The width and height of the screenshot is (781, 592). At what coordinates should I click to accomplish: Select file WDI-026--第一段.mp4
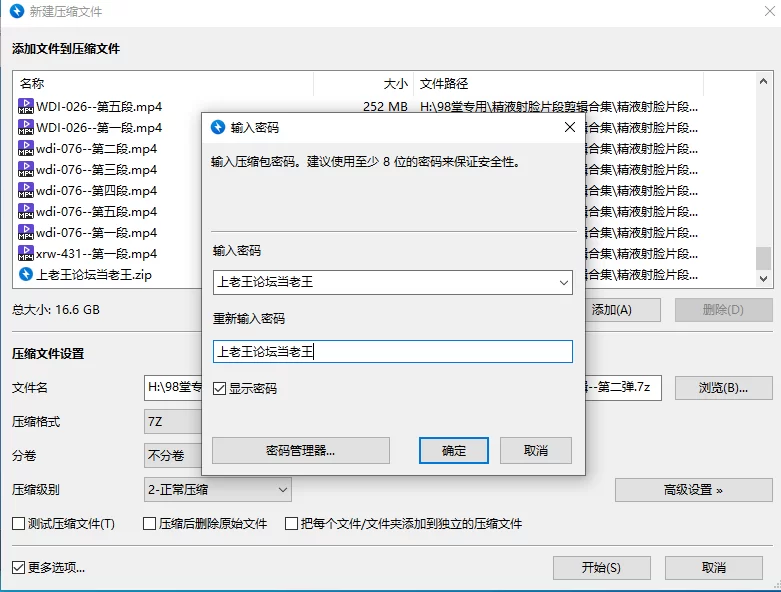point(99,127)
